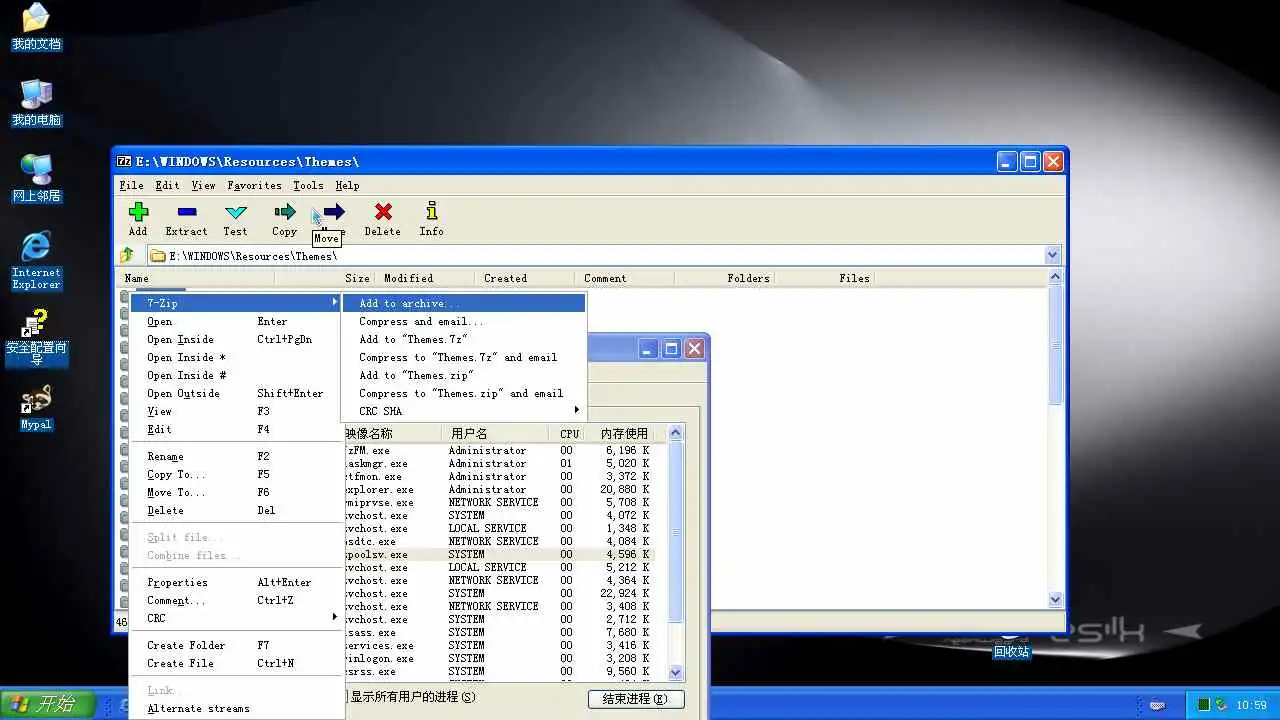Viewport: 1280px width, 720px height.
Task: Open the Edit menu
Action: [x=167, y=185]
